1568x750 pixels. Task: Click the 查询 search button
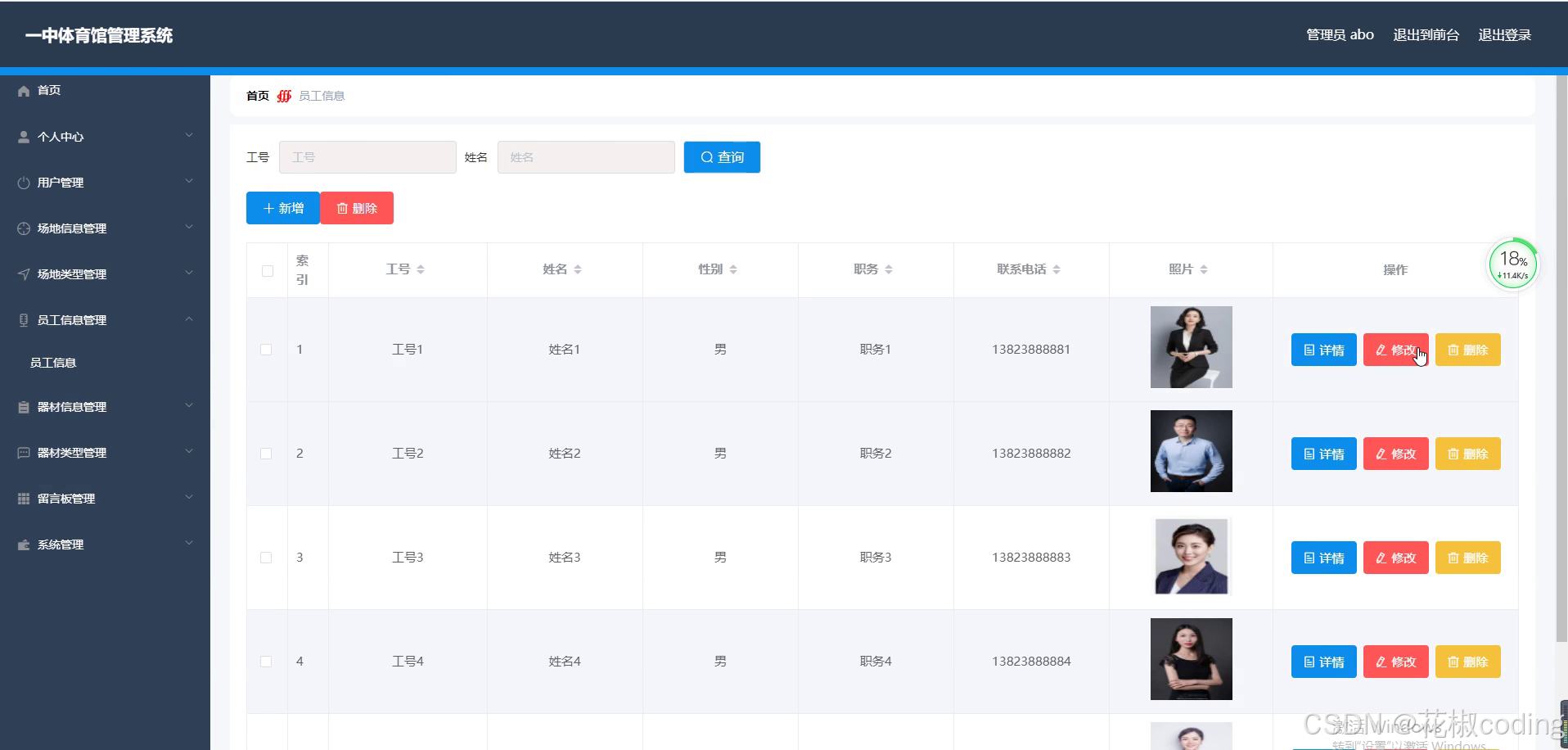coord(722,157)
